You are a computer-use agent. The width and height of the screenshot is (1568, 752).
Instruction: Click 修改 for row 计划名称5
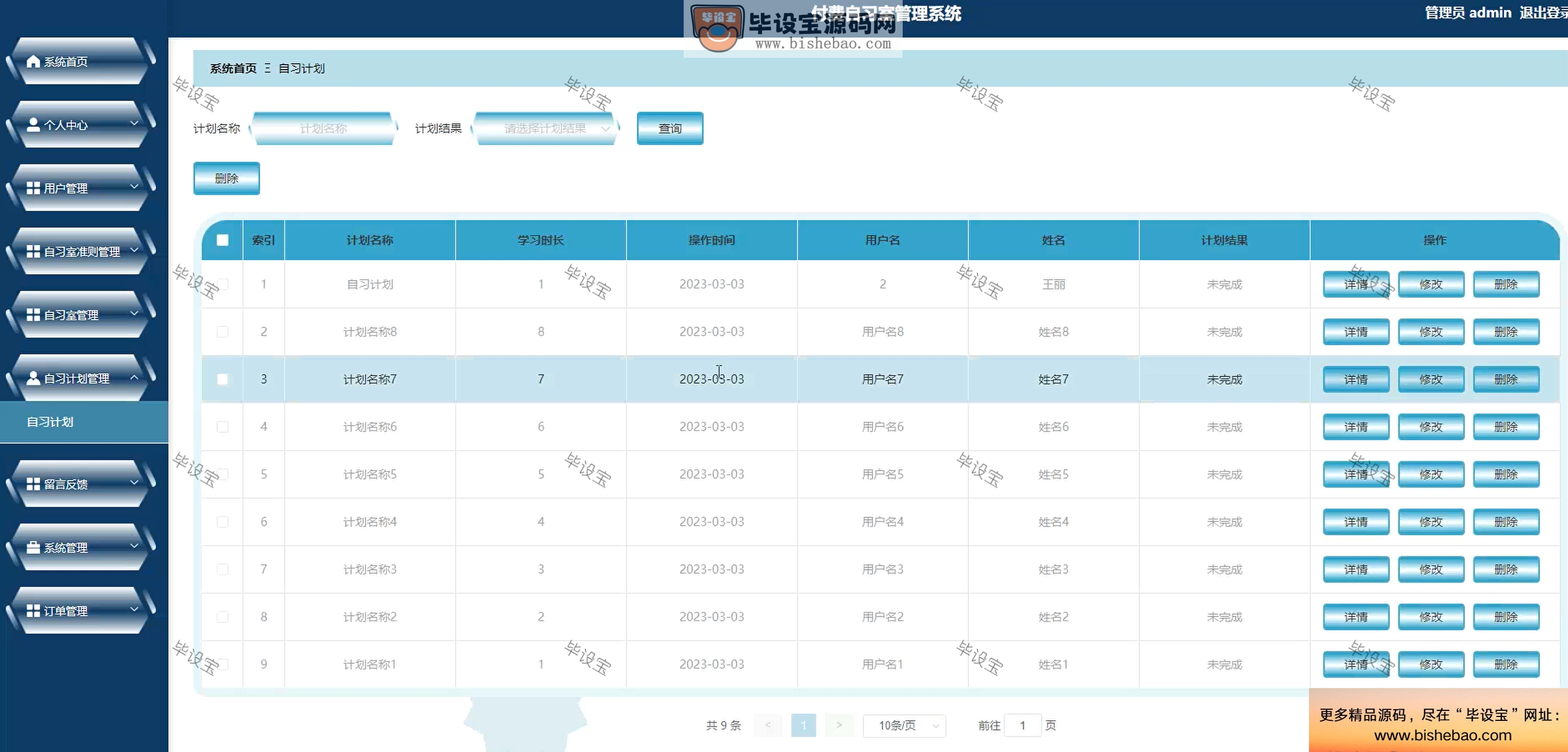tap(1431, 474)
